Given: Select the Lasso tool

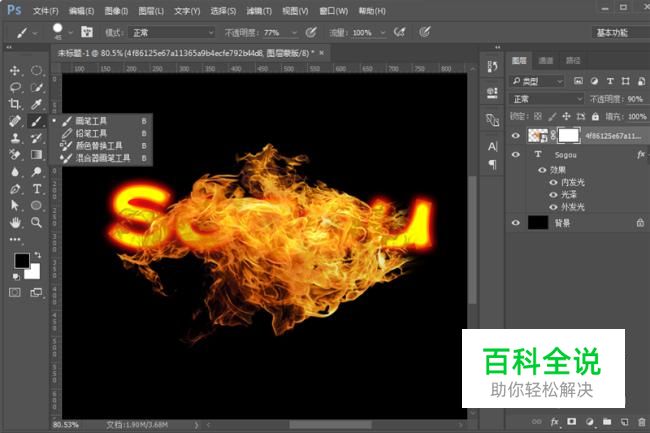Looking at the screenshot, I should pyautogui.click(x=15, y=87).
